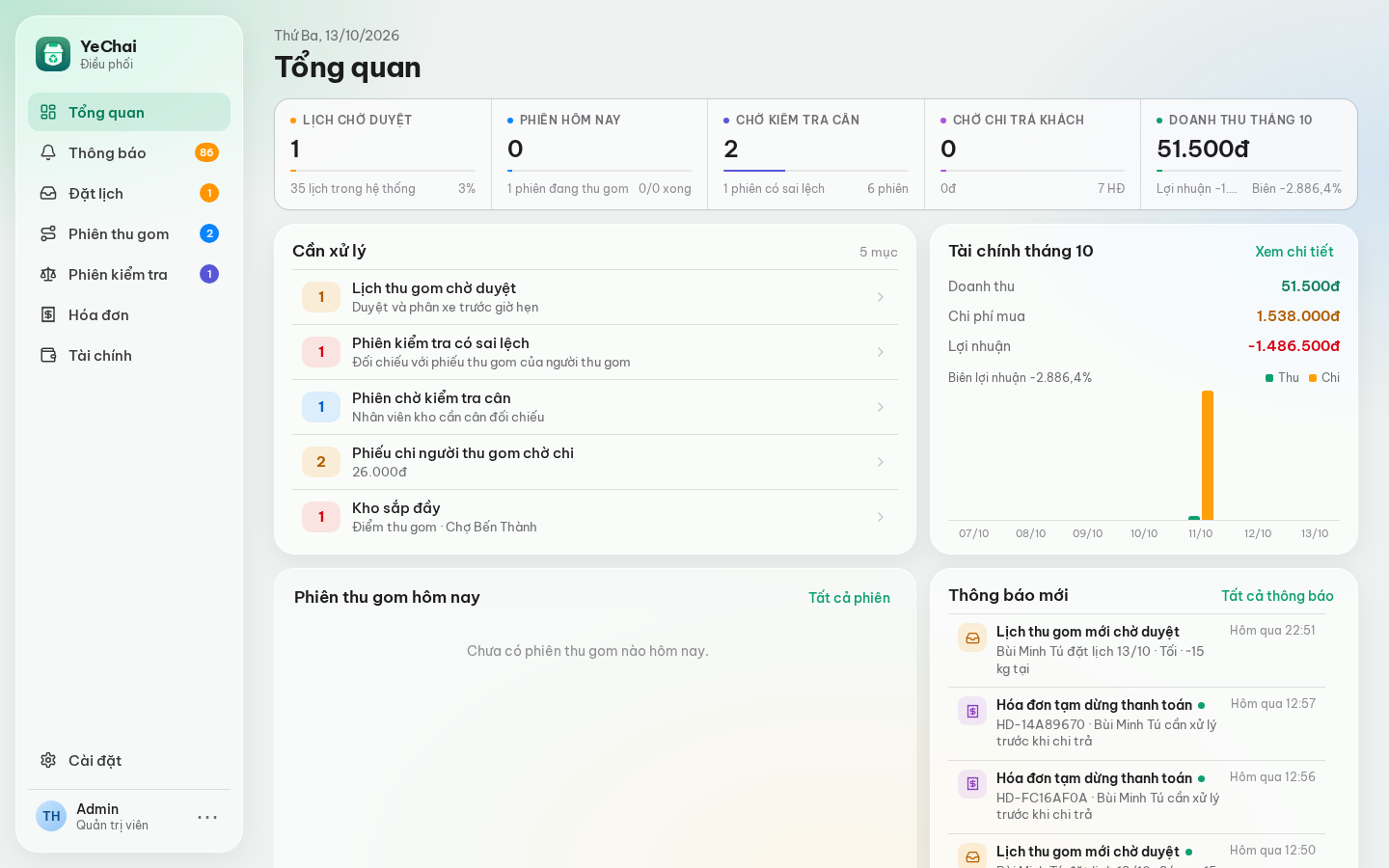The height and width of the screenshot is (868, 1389).
Task: Open Thông báo in sidebar
Action: coord(129,152)
